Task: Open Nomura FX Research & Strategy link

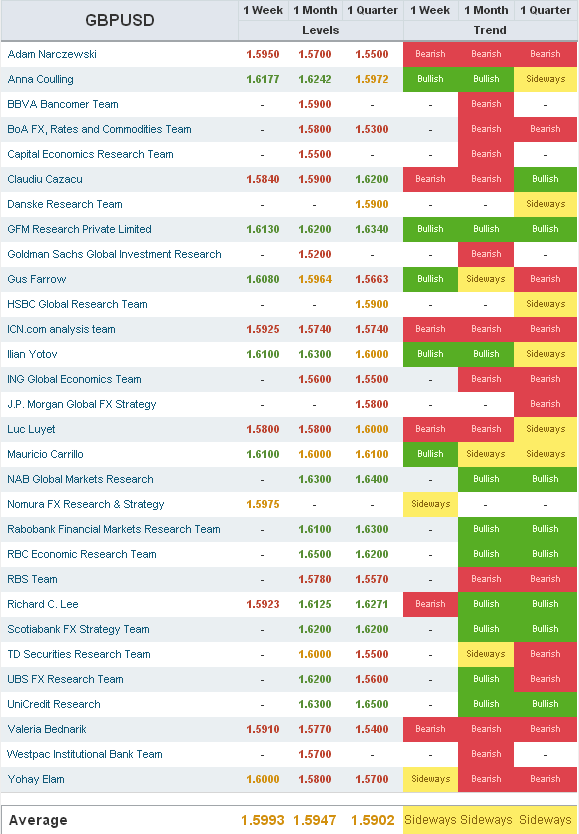Action: (x=86, y=504)
